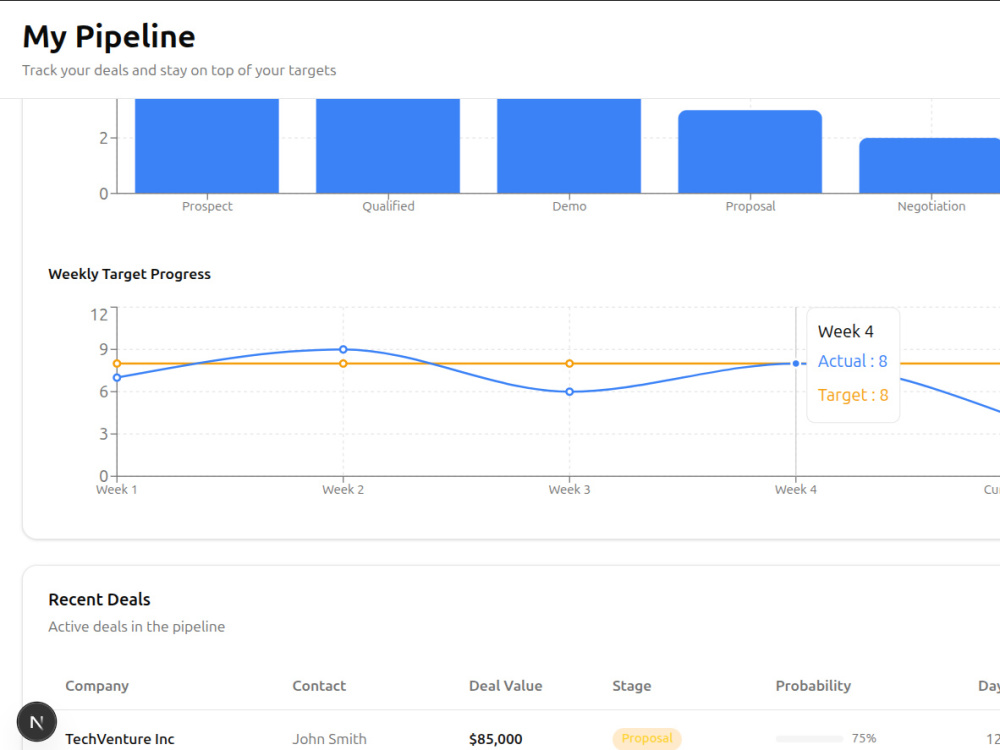Click 'Target : 8' in the tooltip
The height and width of the screenshot is (750, 1000).
coord(853,395)
